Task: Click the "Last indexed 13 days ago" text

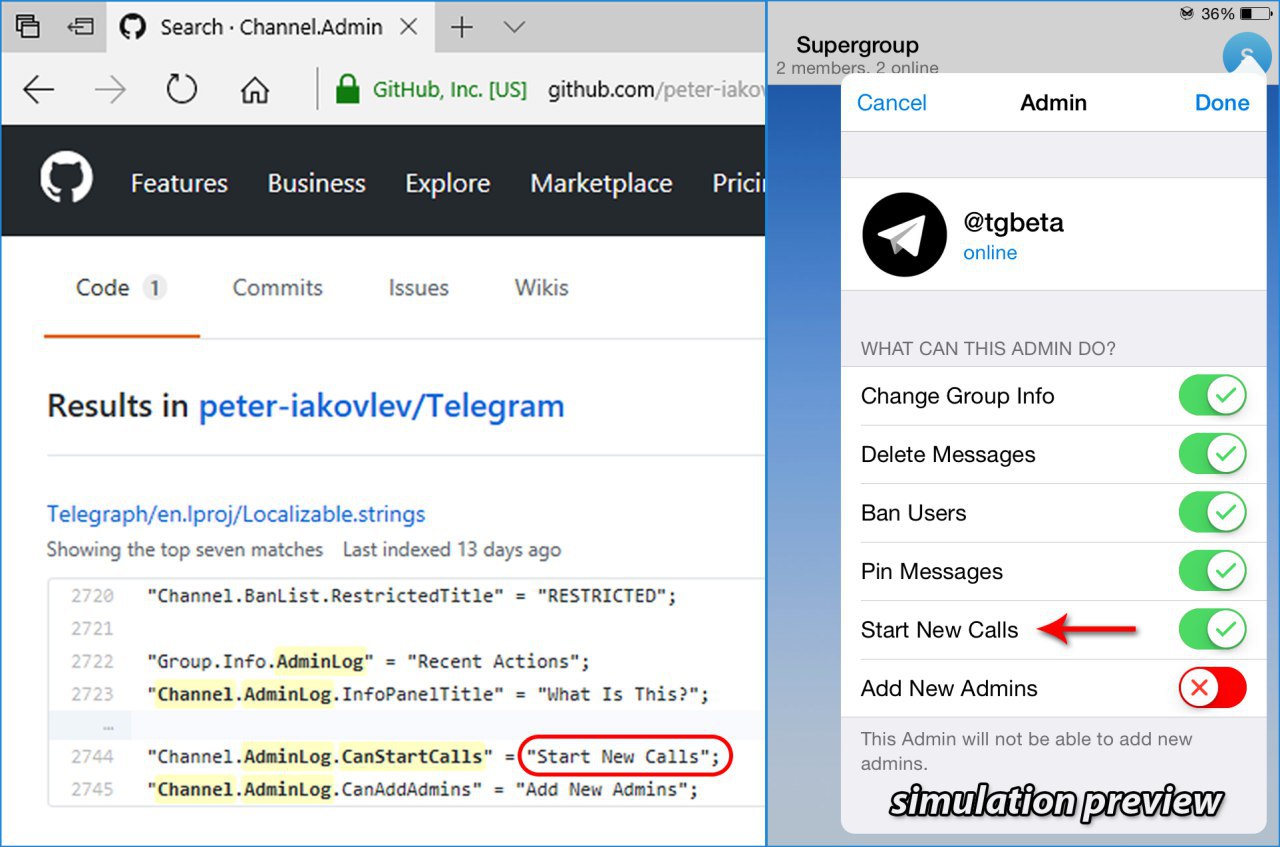Action: (452, 550)
